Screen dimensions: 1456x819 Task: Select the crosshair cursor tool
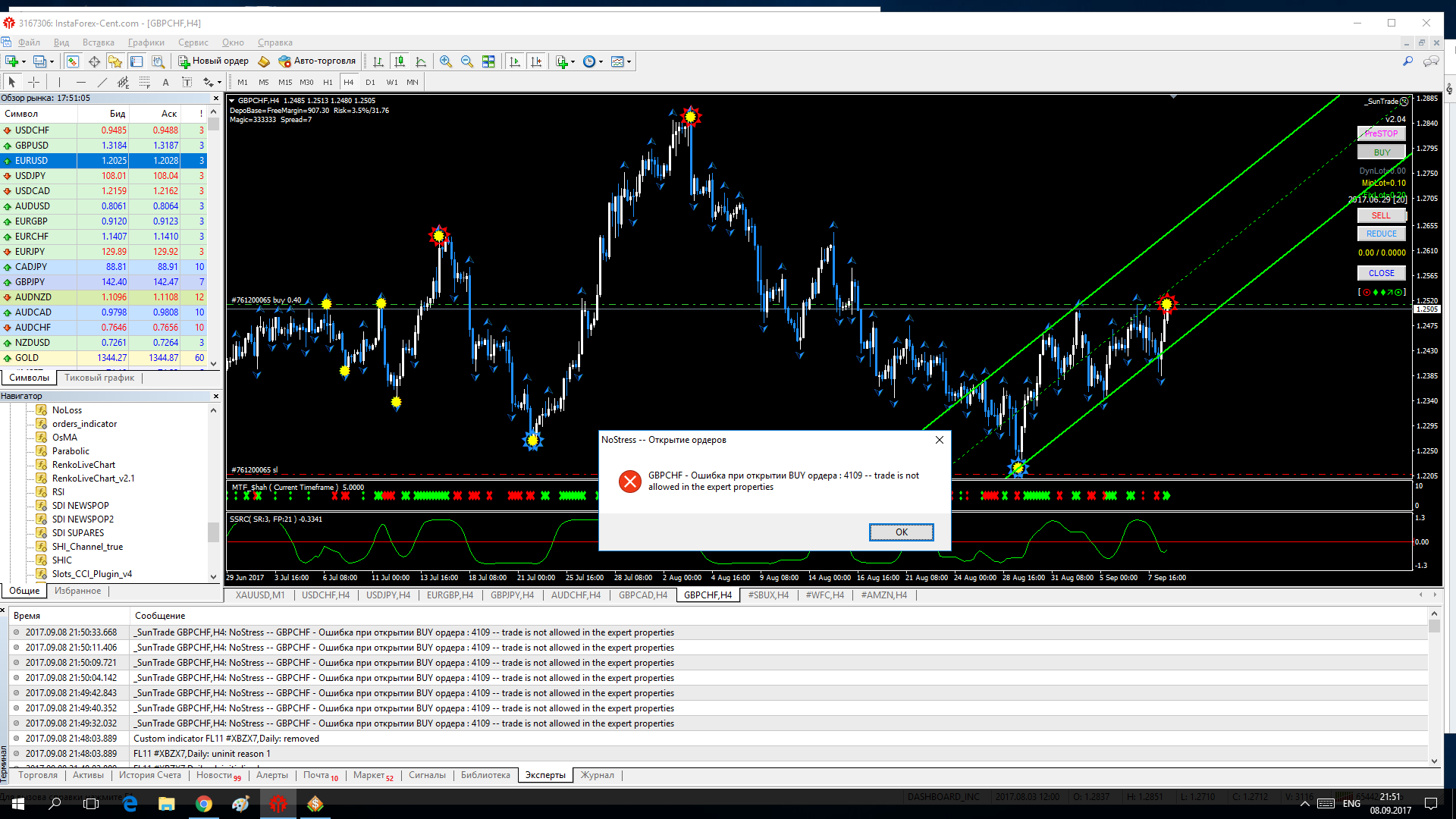tap(34, 82)
